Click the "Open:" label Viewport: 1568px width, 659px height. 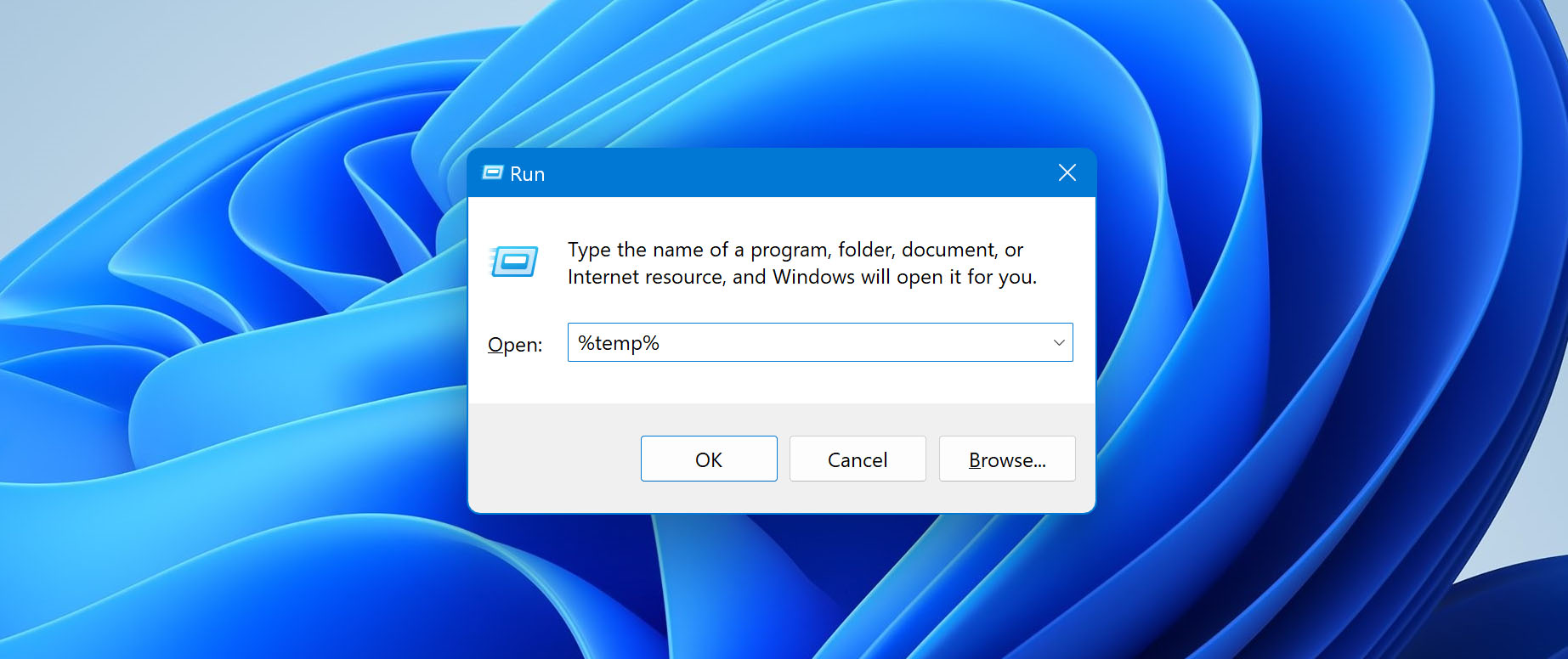[x=514, y=345]
